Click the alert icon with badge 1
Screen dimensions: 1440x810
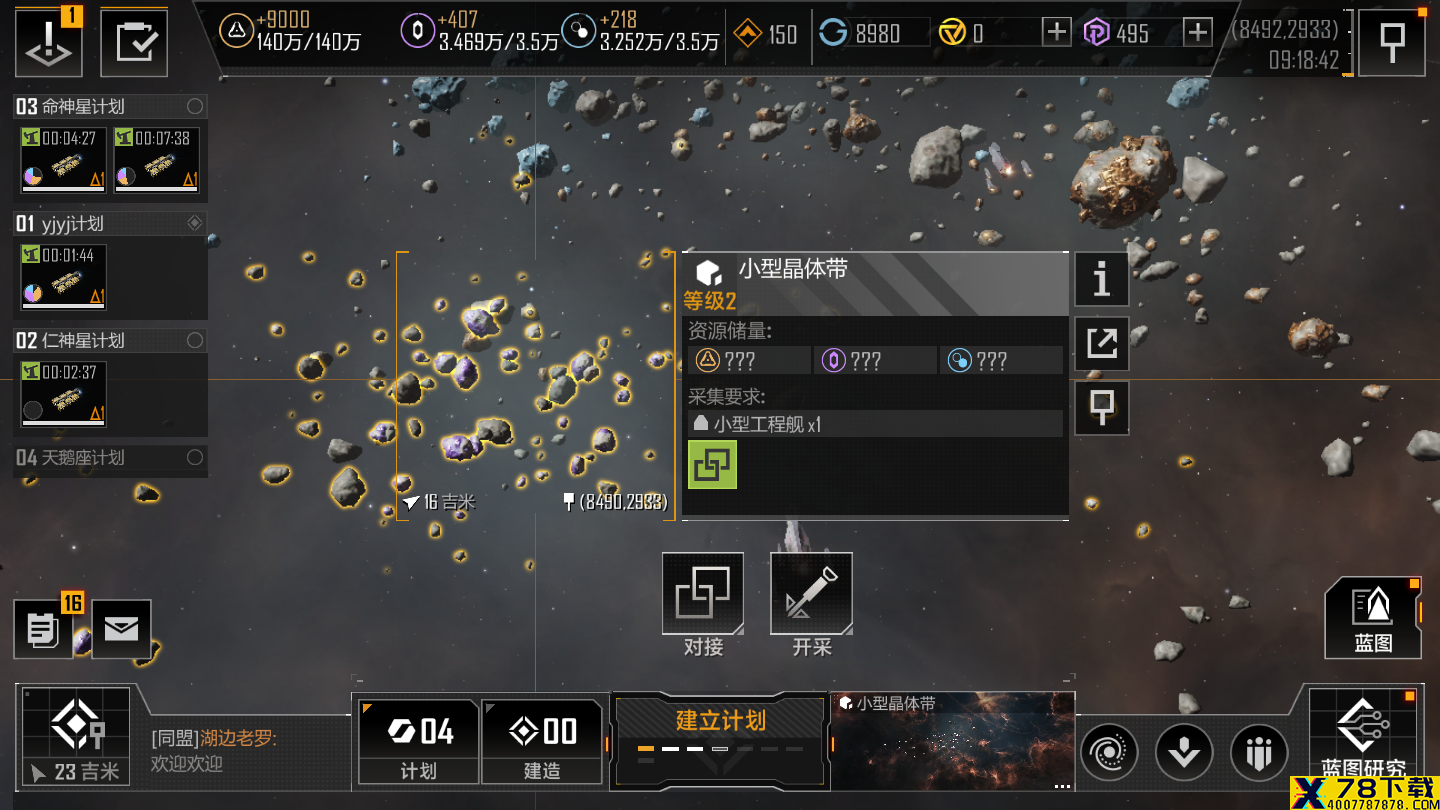pos(48,43)
